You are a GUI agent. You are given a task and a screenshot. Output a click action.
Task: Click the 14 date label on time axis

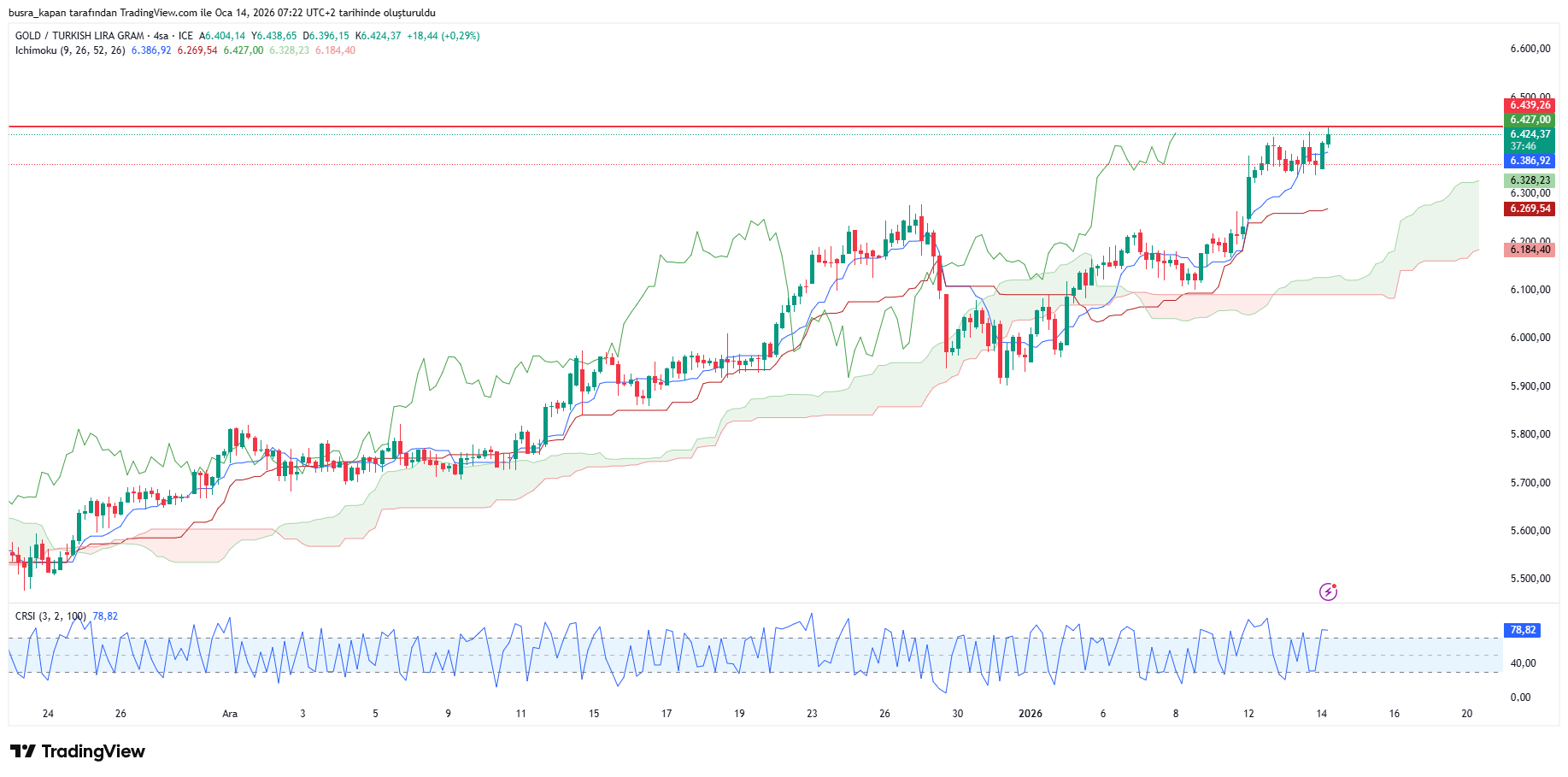[x=1321, y=714]
